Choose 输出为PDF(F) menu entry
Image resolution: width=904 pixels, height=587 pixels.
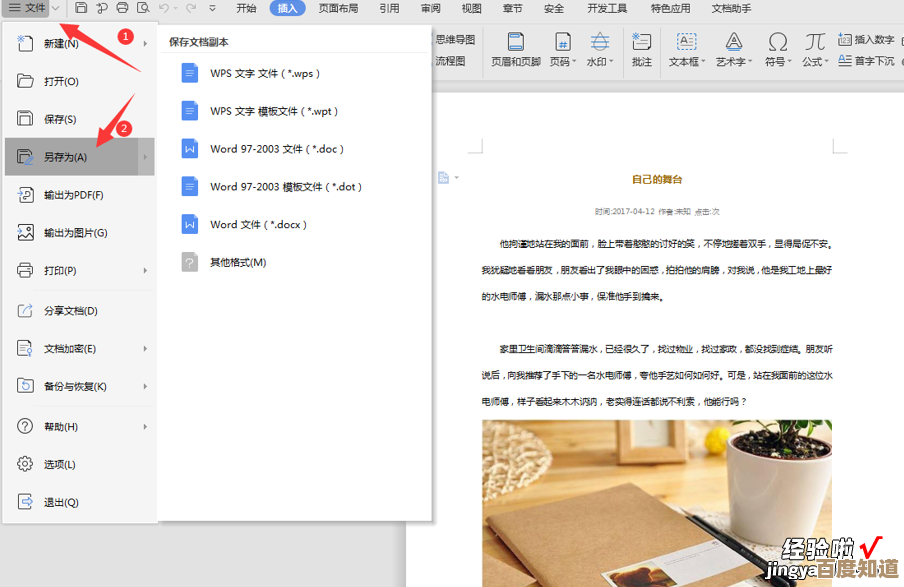pos(73,195)
